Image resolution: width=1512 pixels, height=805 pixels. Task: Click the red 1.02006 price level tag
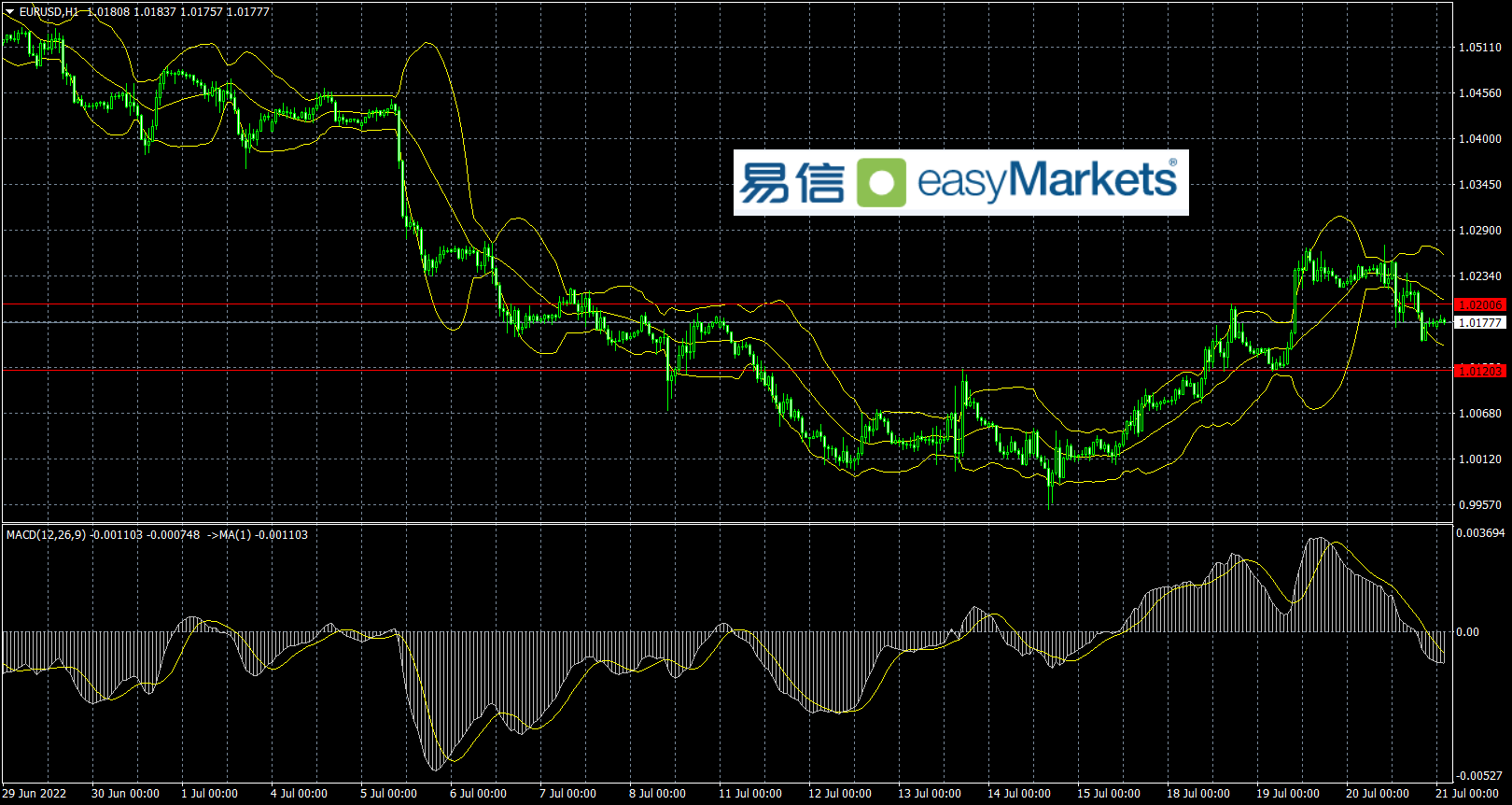(x=1480, y=305)
